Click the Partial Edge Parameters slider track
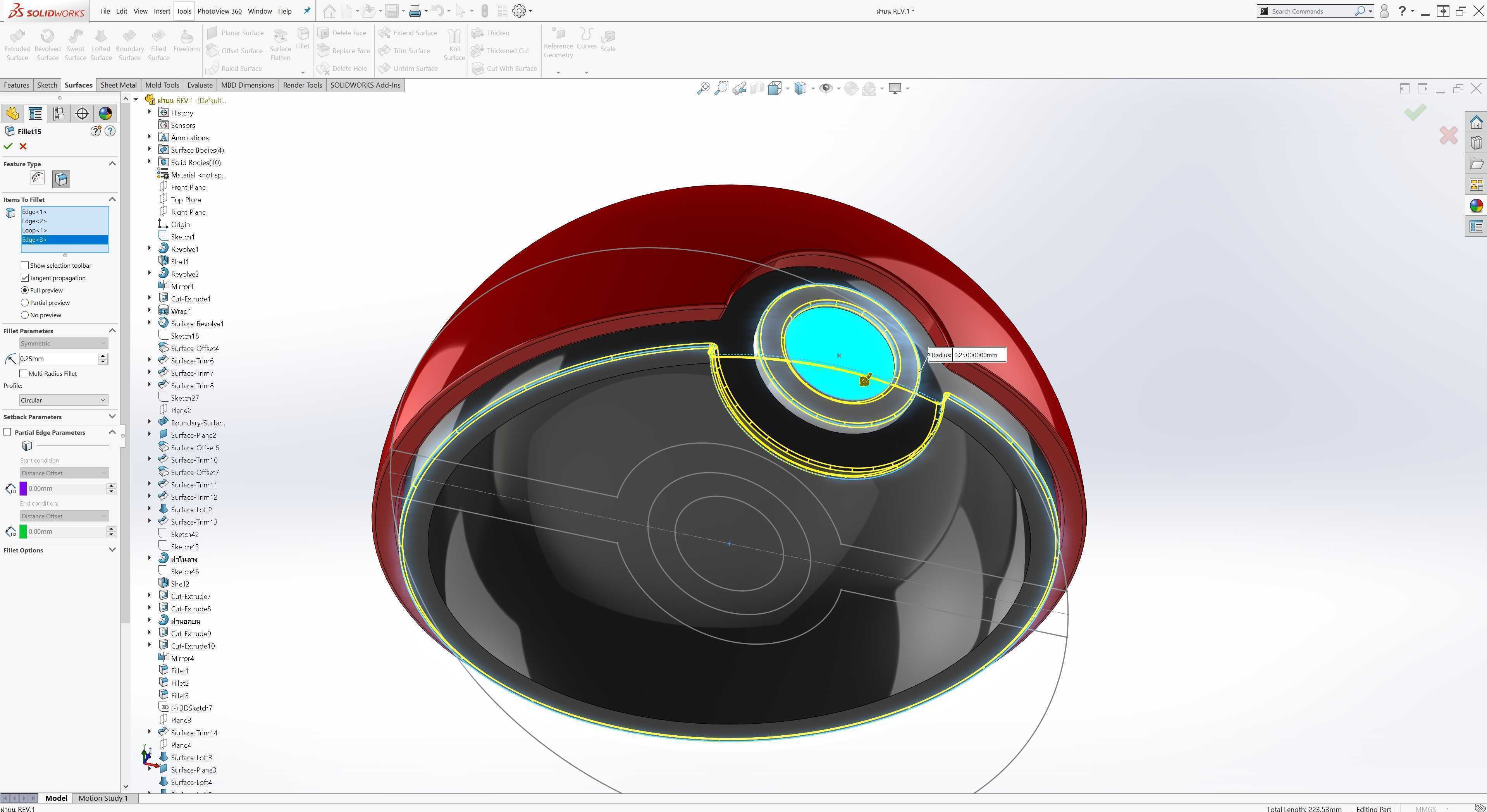The image size is (1487, 812). pyautogui.click(x=73, y=446)
